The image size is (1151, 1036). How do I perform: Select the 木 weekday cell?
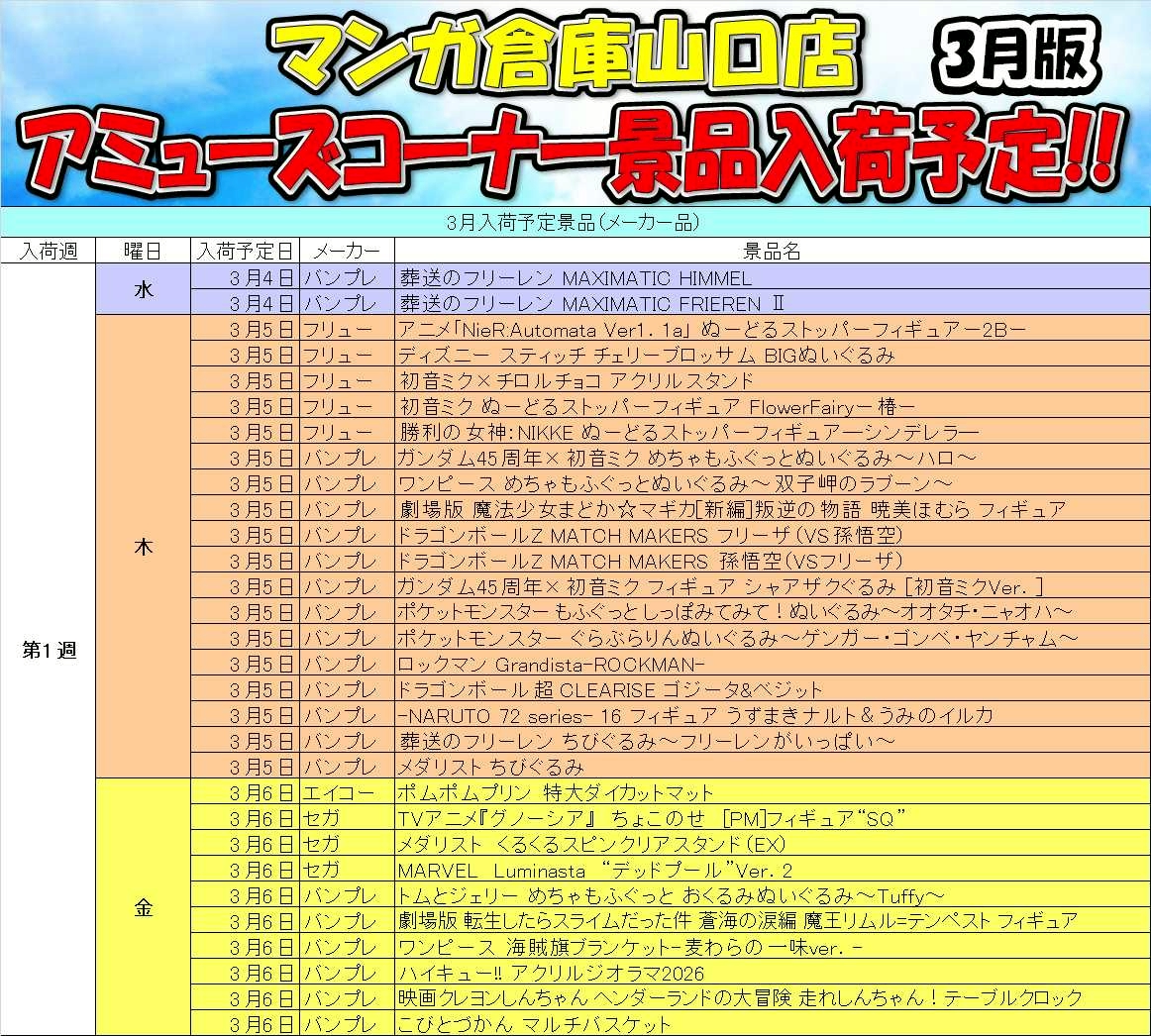(143, 548)
